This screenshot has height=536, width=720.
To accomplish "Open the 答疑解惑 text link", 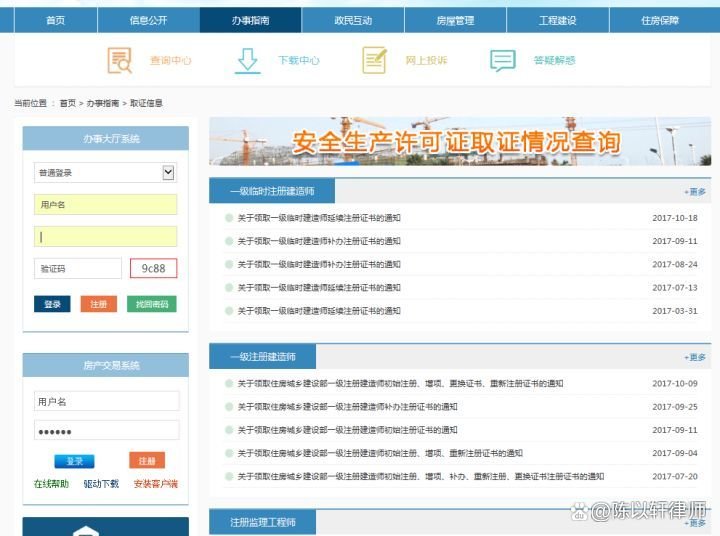I will point(554,60).
